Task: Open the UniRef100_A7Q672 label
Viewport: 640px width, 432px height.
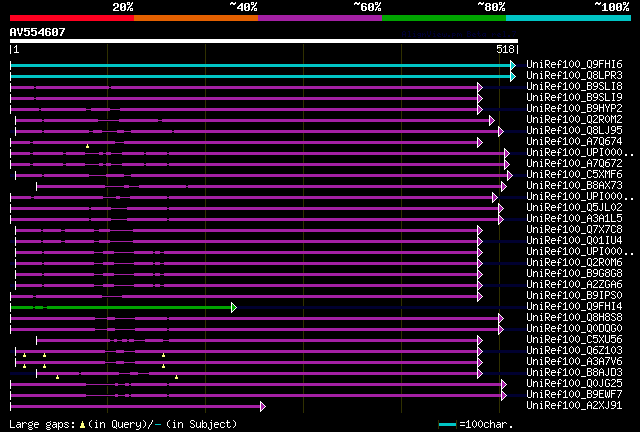Action: pos(574,164)
